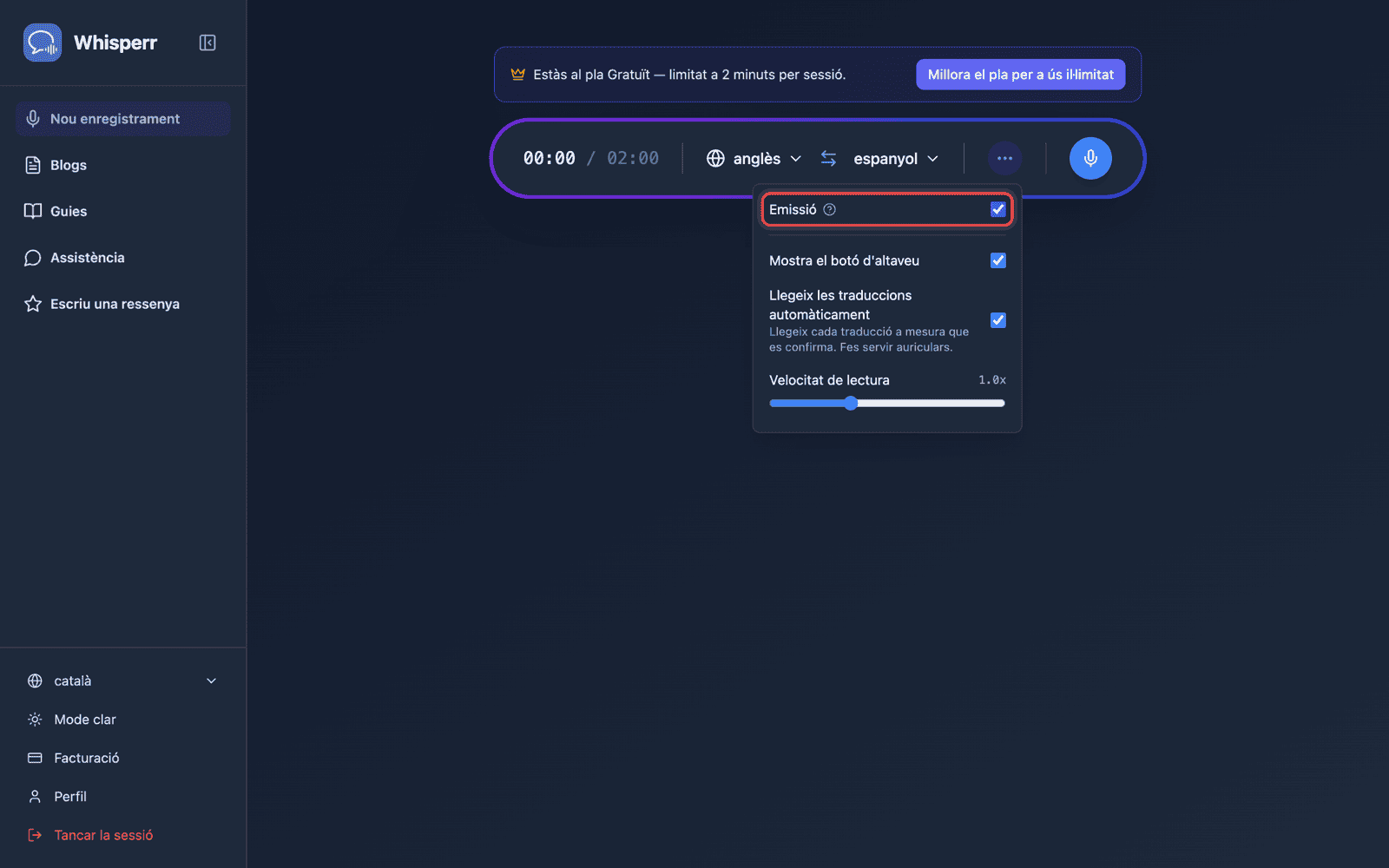Open the anglès source language dropdown
Image resolution: width=1389 pixels, height=868 pixels.
[754, 158]
